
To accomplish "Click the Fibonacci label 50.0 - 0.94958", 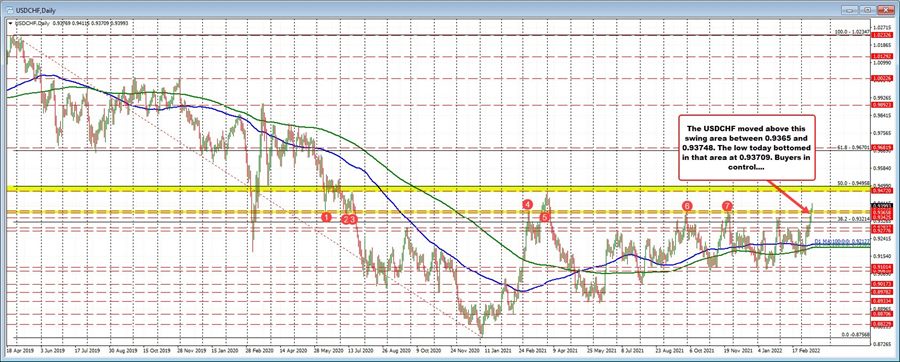I will point(854,183).
